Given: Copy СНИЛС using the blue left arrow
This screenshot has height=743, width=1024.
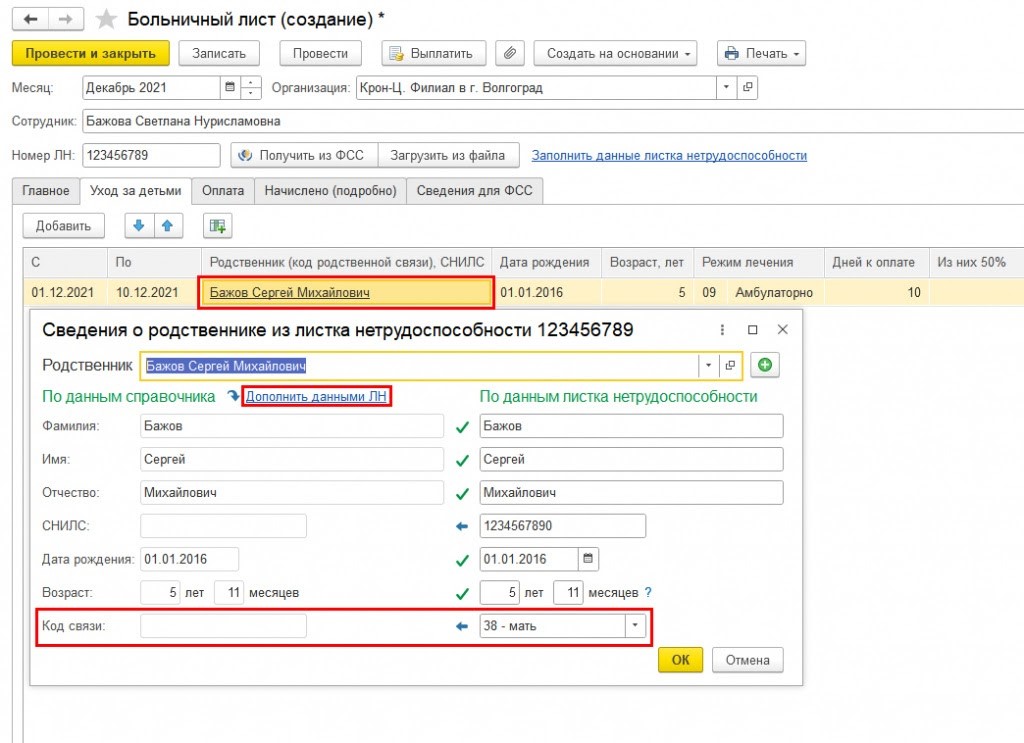Looking at the screenshot, I should tap(461, 526).
